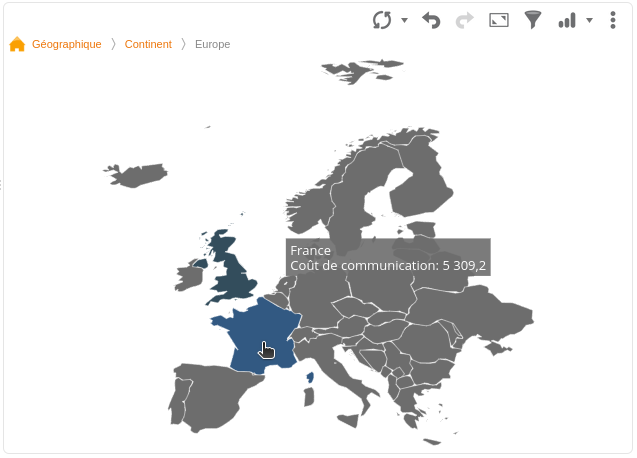Expand the map to full screen
Viewport: 637px width, 458px height.
tap(499, 20)
